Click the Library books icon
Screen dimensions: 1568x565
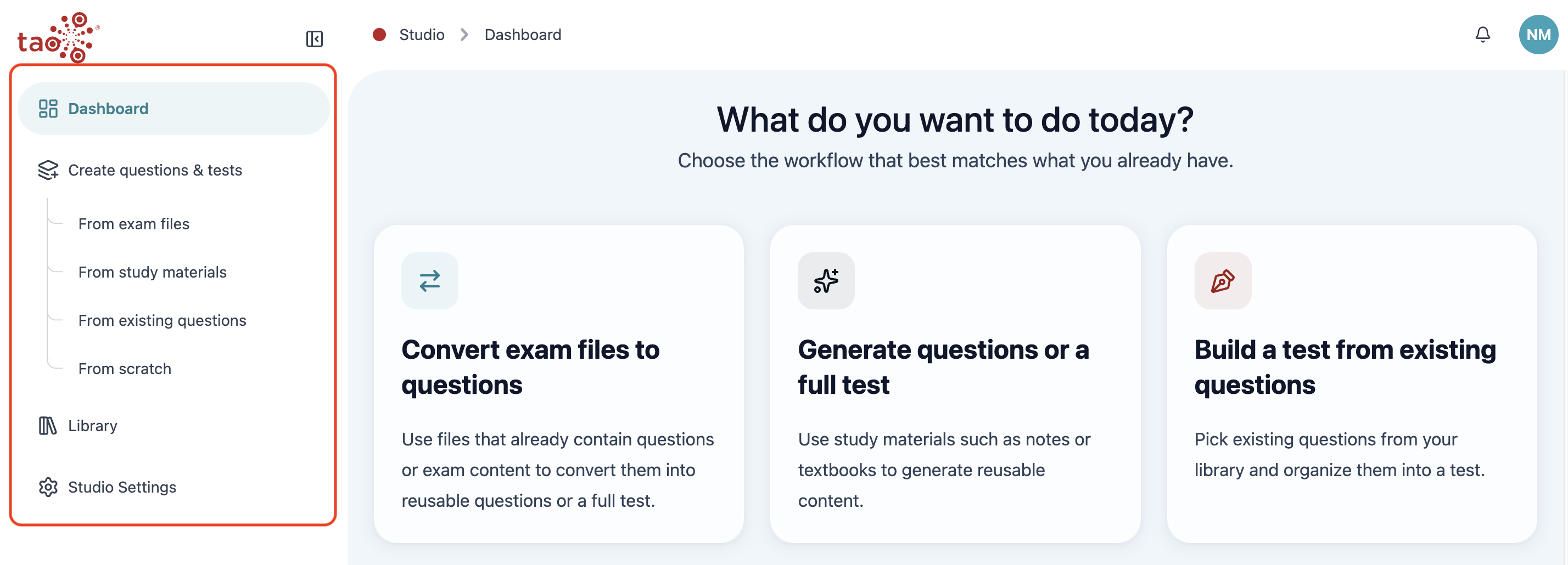pos(47,425)
